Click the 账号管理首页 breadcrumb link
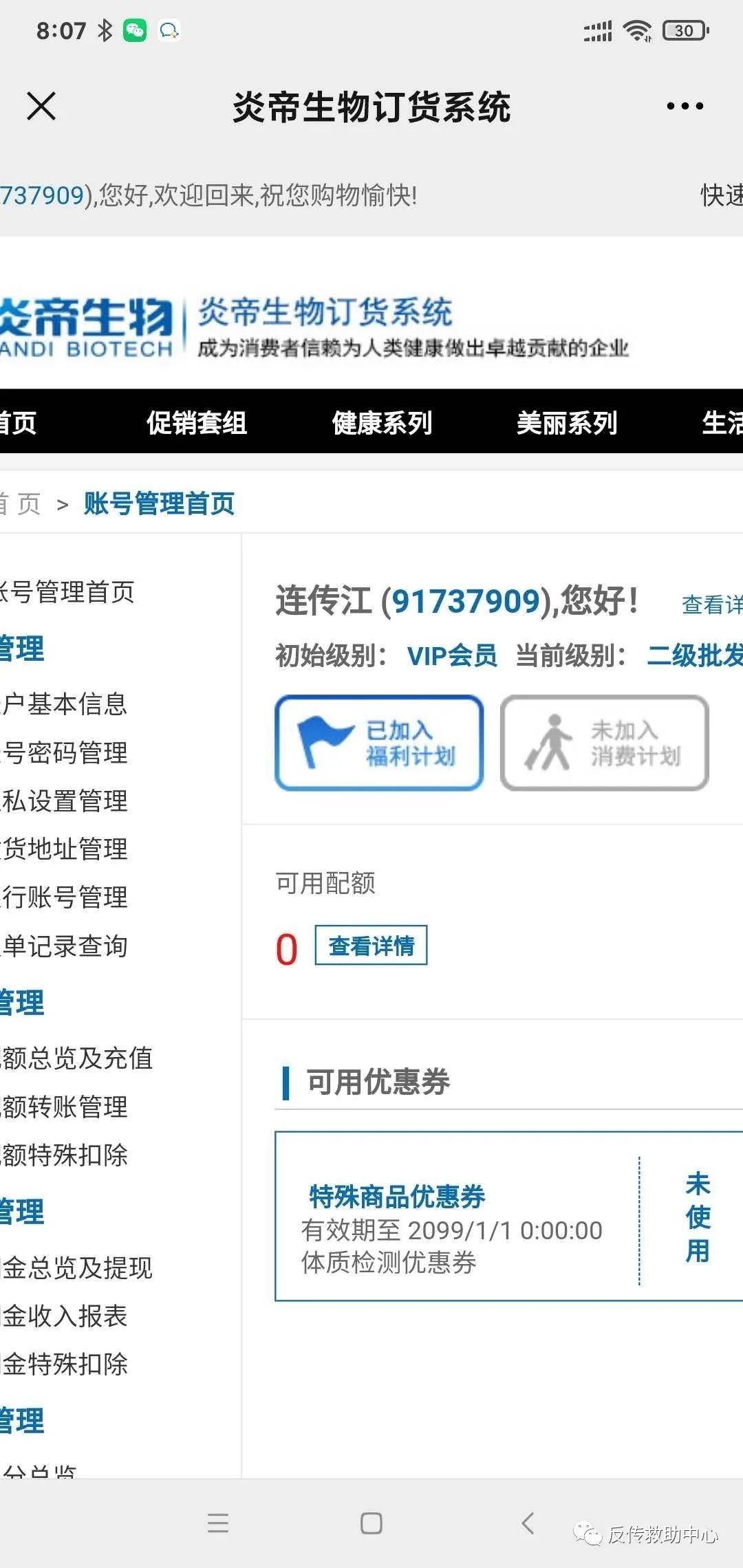Image resolution: width=743 pixels, height=1568 pixels. pos(160,503)
